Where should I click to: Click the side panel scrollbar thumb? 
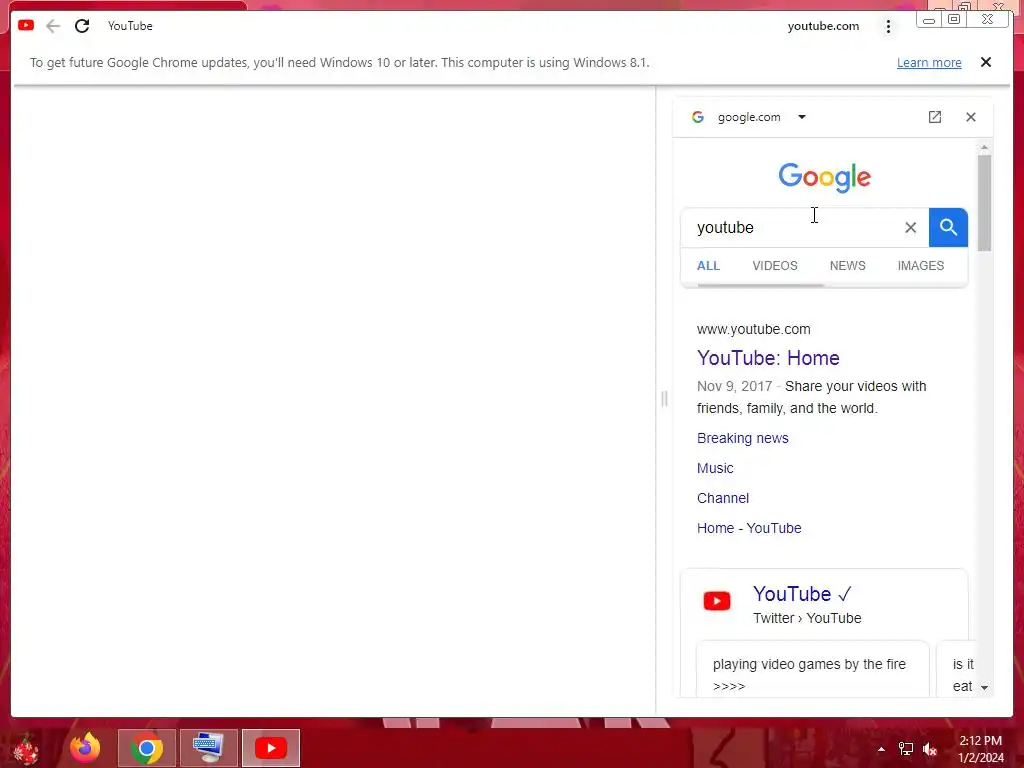[984, 203]
